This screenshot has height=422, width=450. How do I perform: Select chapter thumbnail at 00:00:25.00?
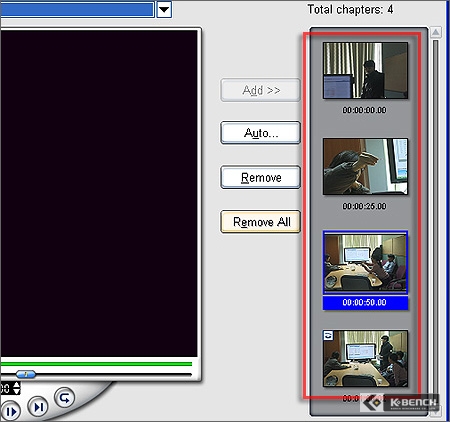(365, 166)
